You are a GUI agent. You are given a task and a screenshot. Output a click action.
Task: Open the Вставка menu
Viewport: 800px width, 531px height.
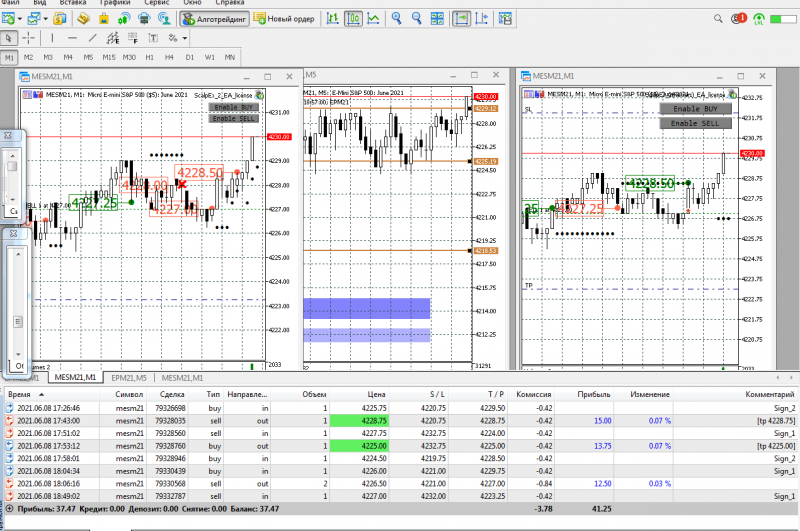point(73,3)
